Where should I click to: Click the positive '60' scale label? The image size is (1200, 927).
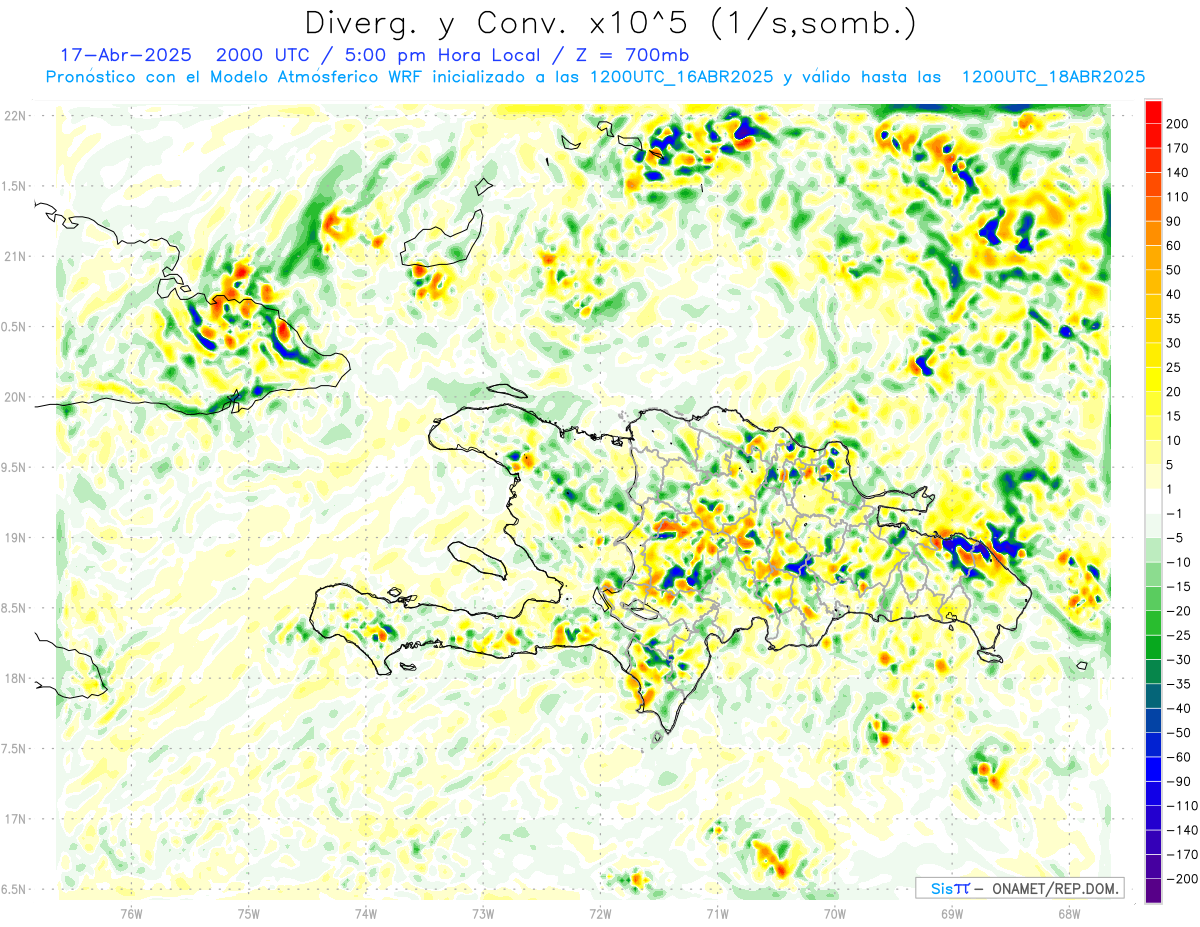pyautogui.click(x=1175, y=246)
